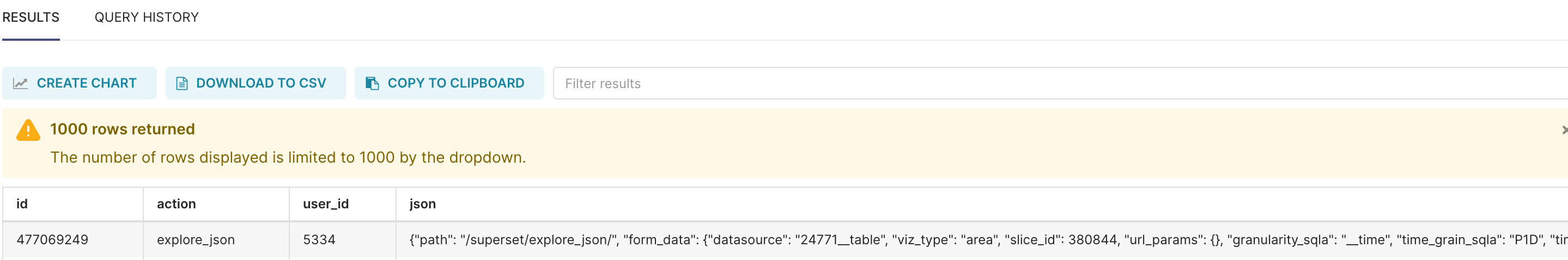Screen dimensions: 1568x260
Task: Click the file icon on Download to CSV
Action: tap(181, 83)
